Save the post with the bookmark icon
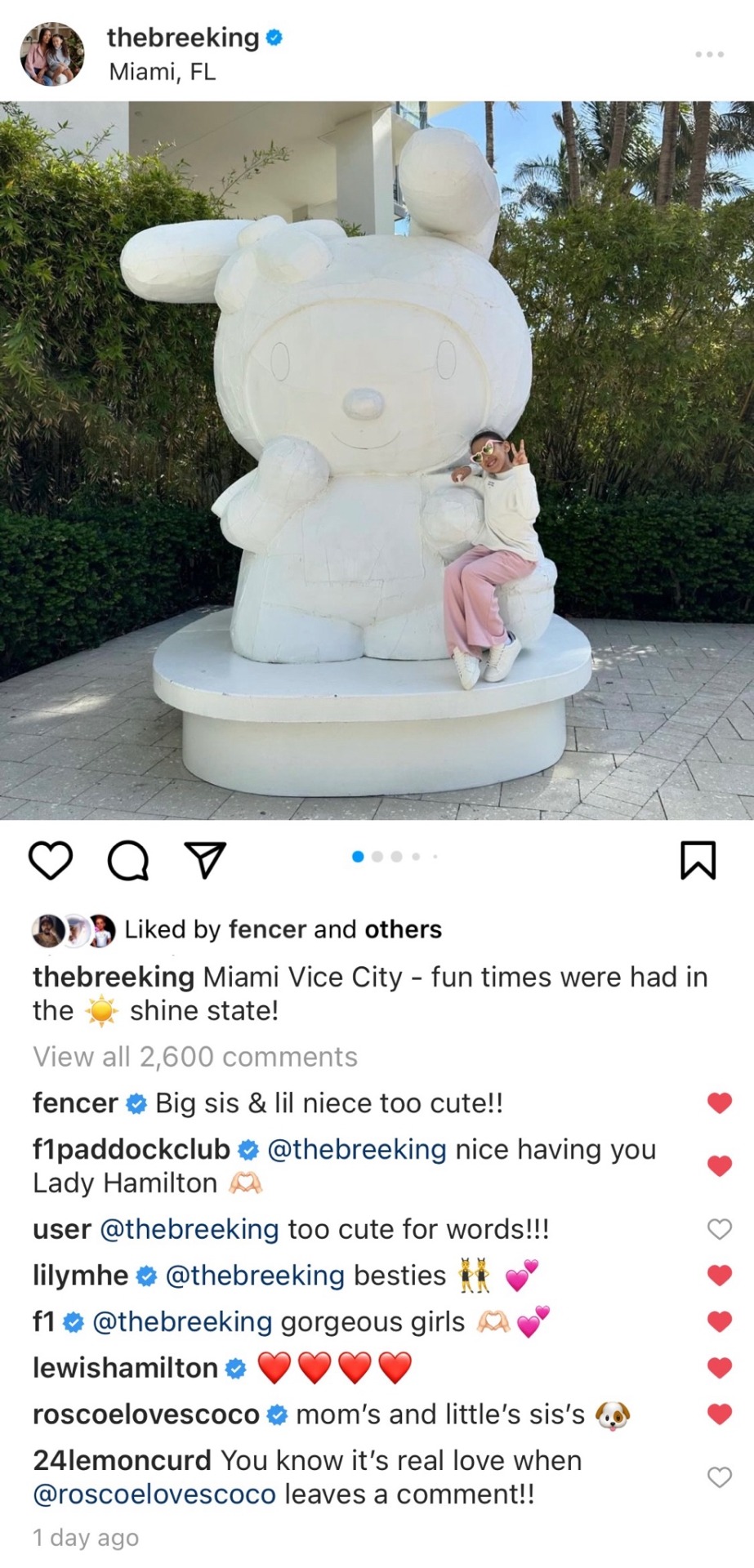This screenshot has width=754, height=1568. (x=698, y=861)
